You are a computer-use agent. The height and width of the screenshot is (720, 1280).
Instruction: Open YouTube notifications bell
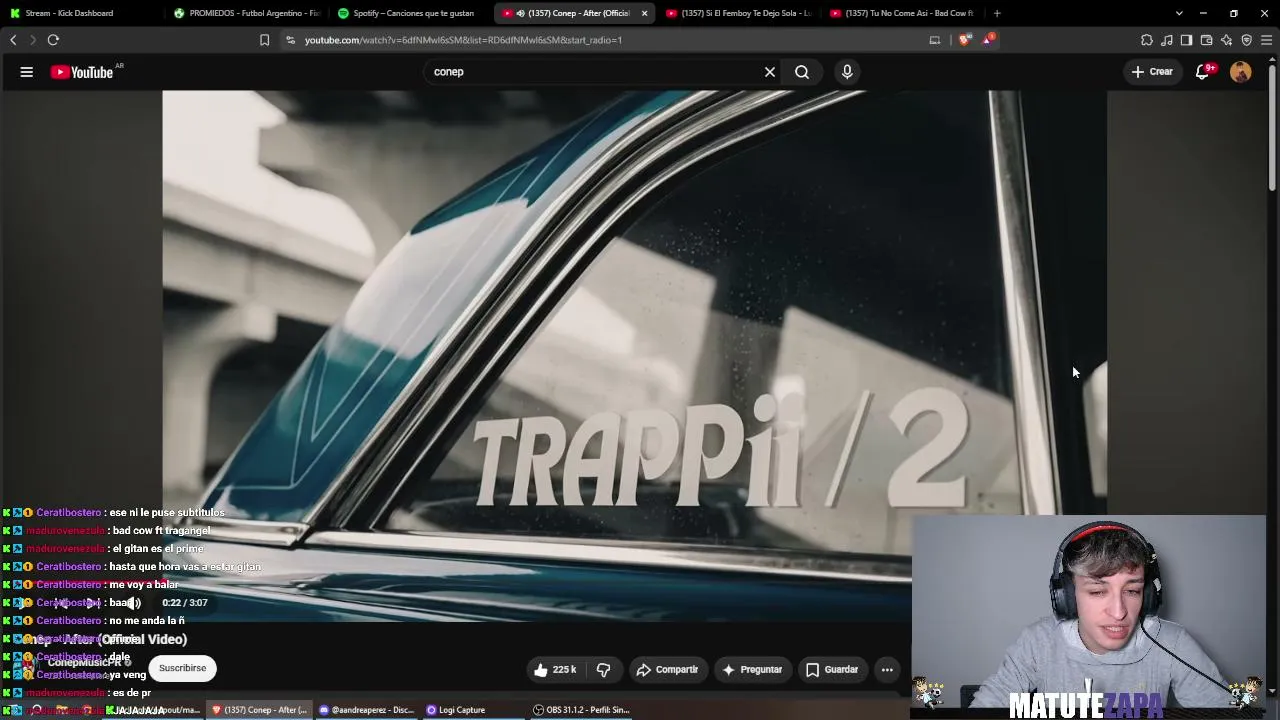1203,72
